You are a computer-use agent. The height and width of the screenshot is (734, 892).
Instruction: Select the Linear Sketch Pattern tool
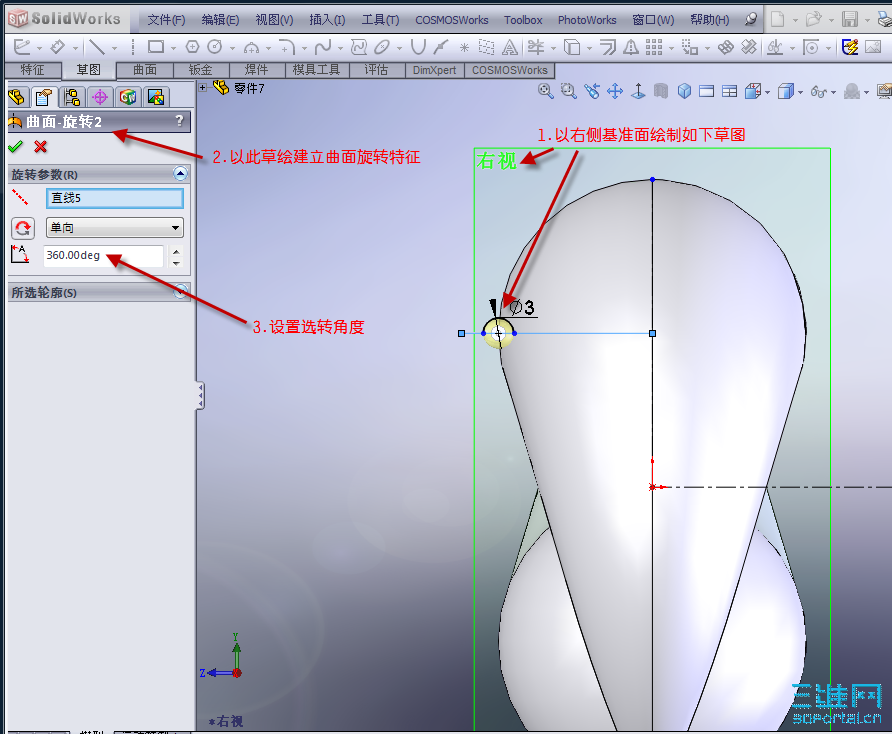(654, 47)
